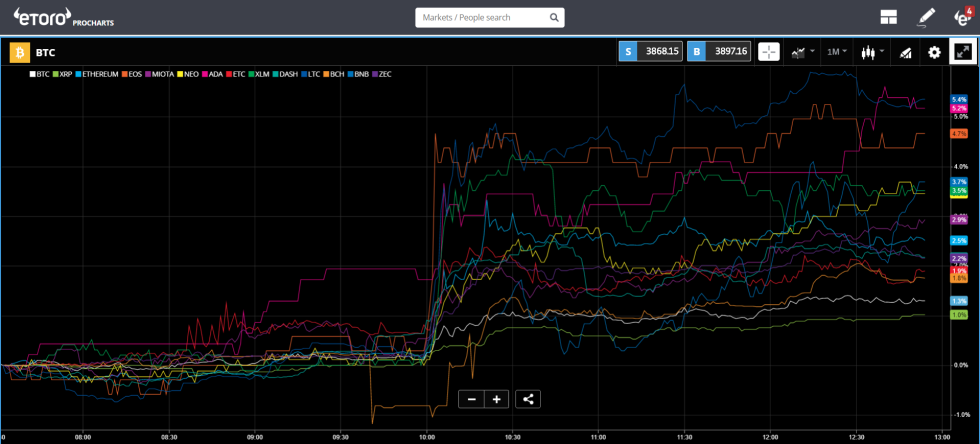Open the 1M timeframe dropdown
The height and width of the screenshot is (444, 980).
click(835, 52)
